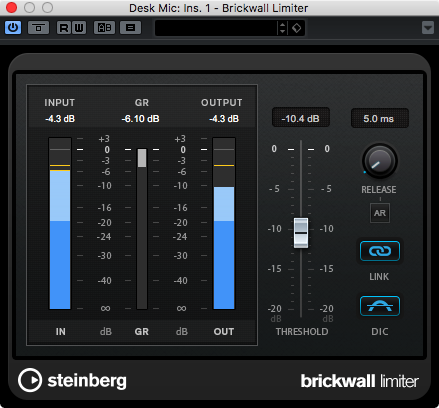The height and width of the screenshot is (408, 439).
Task: Click the side-chain/bypass routing icon
Action: pos(38,28)
